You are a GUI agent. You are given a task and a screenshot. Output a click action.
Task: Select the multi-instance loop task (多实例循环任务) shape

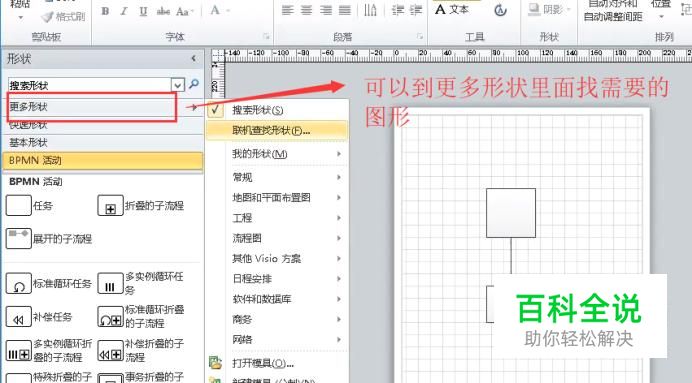[110, 283]
